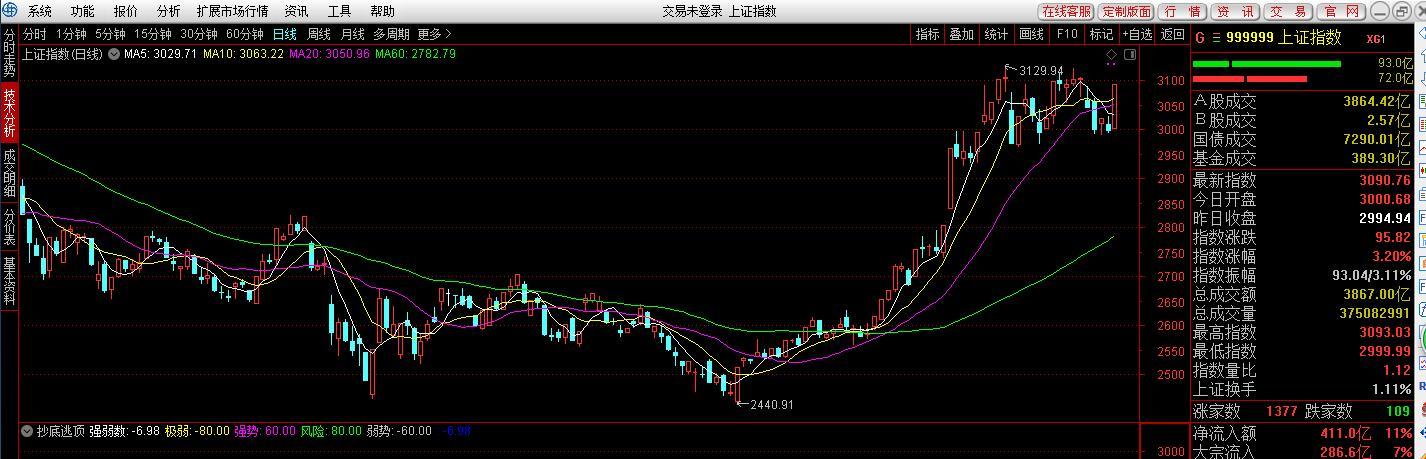The height and width of the screenshot is (459, 1426).
Task: Expand the 上证指数(日线) indicator dropdown
Action: (x=113, y=54)
